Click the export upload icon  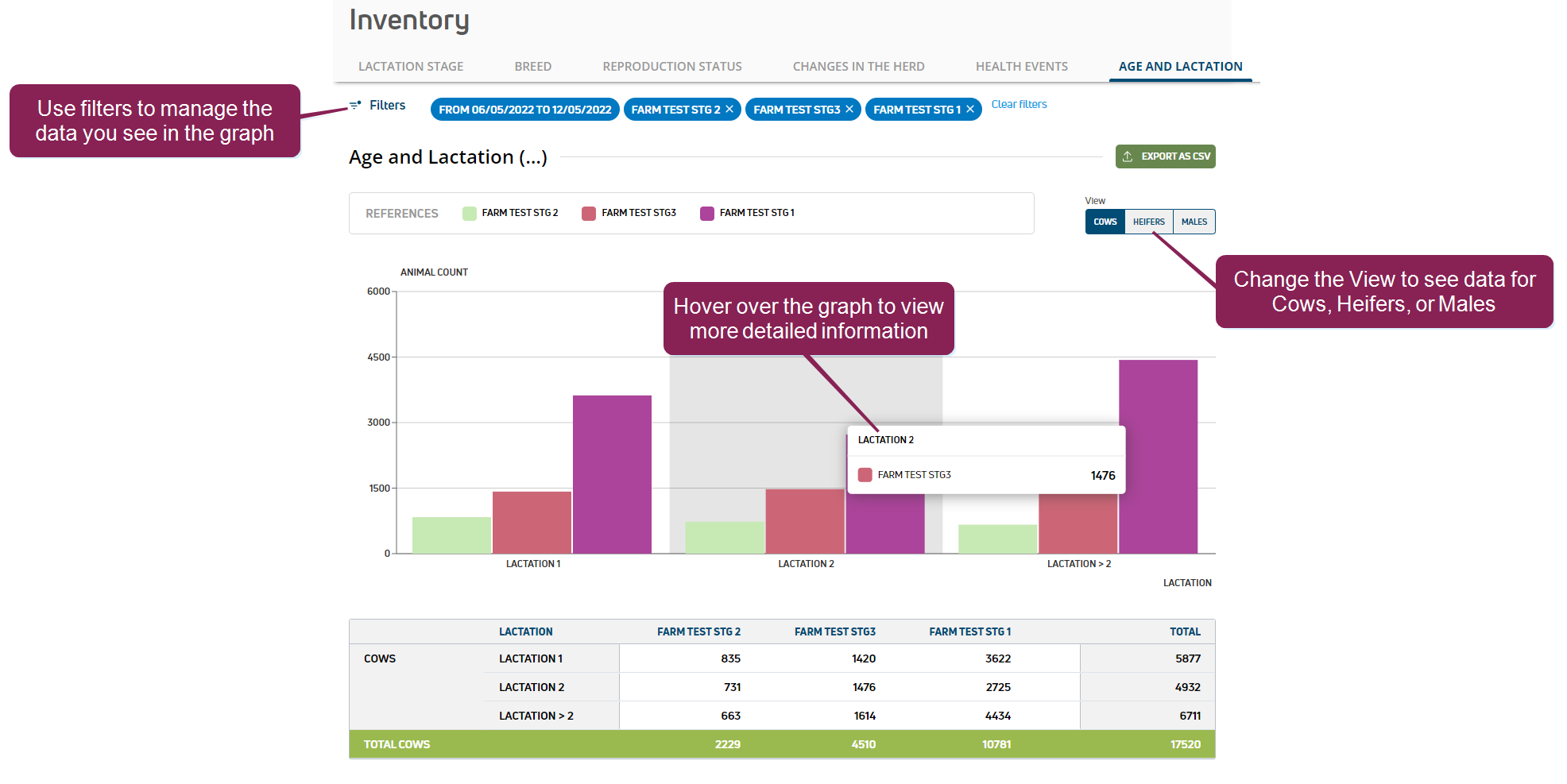click(x=1128, y=156)
